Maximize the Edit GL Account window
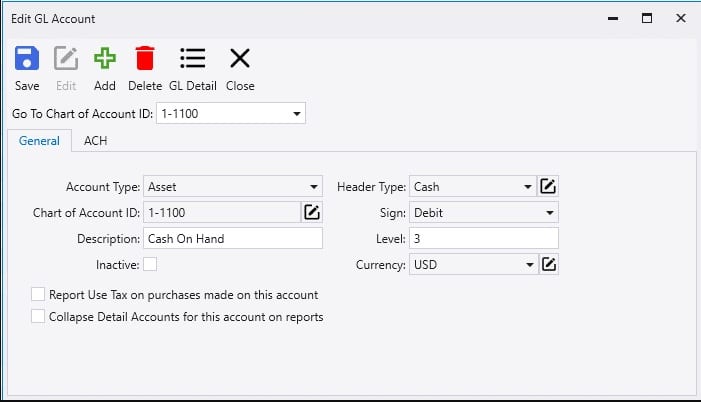The width and height of the screenshot is (701, 402). pyautogui.click(x=646, y=18)
